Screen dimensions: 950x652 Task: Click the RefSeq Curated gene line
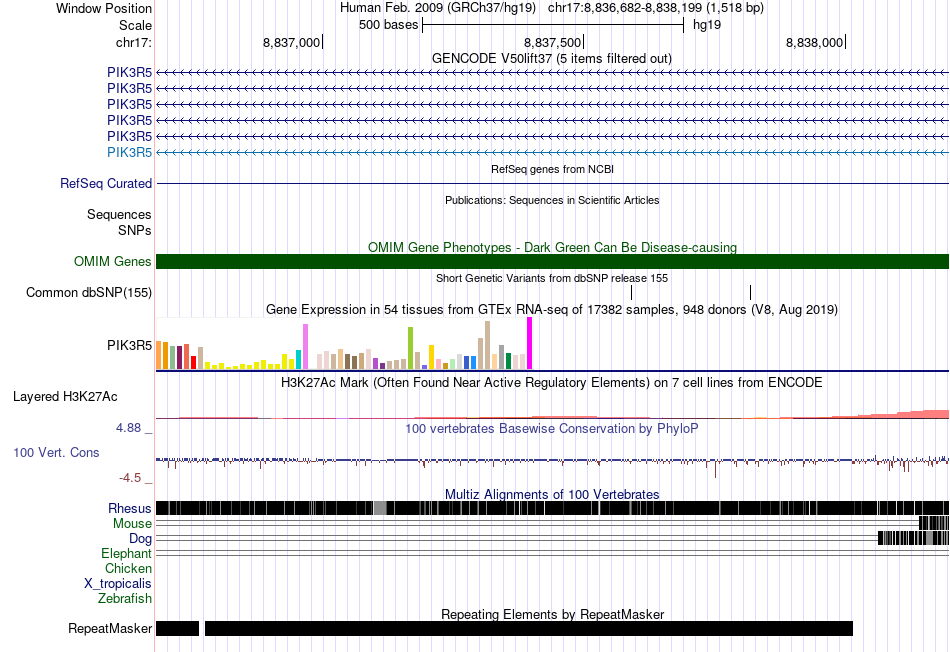pyautogui.click(x=553, y=183)
